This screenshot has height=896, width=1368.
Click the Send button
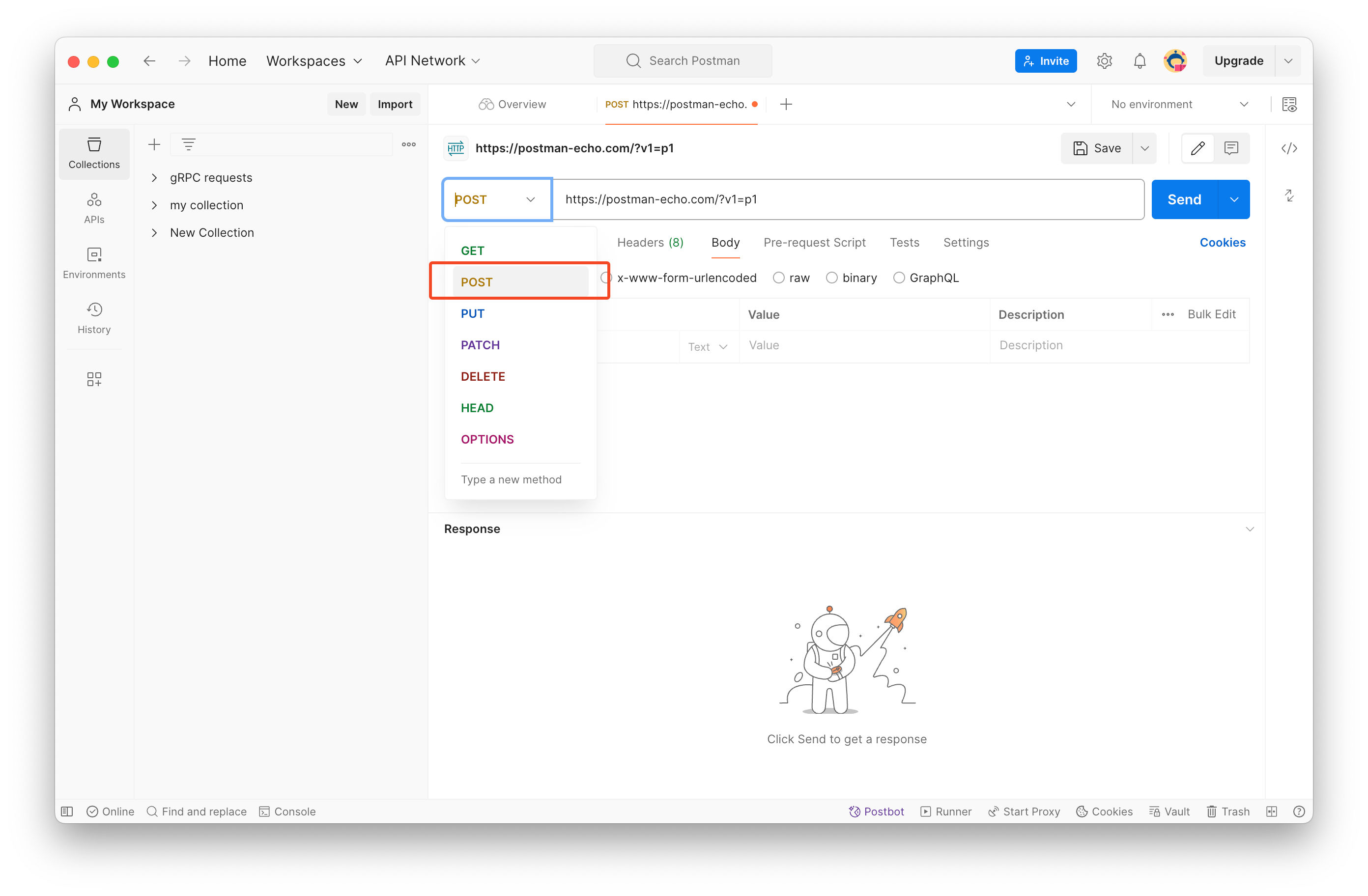(1184, 199)
